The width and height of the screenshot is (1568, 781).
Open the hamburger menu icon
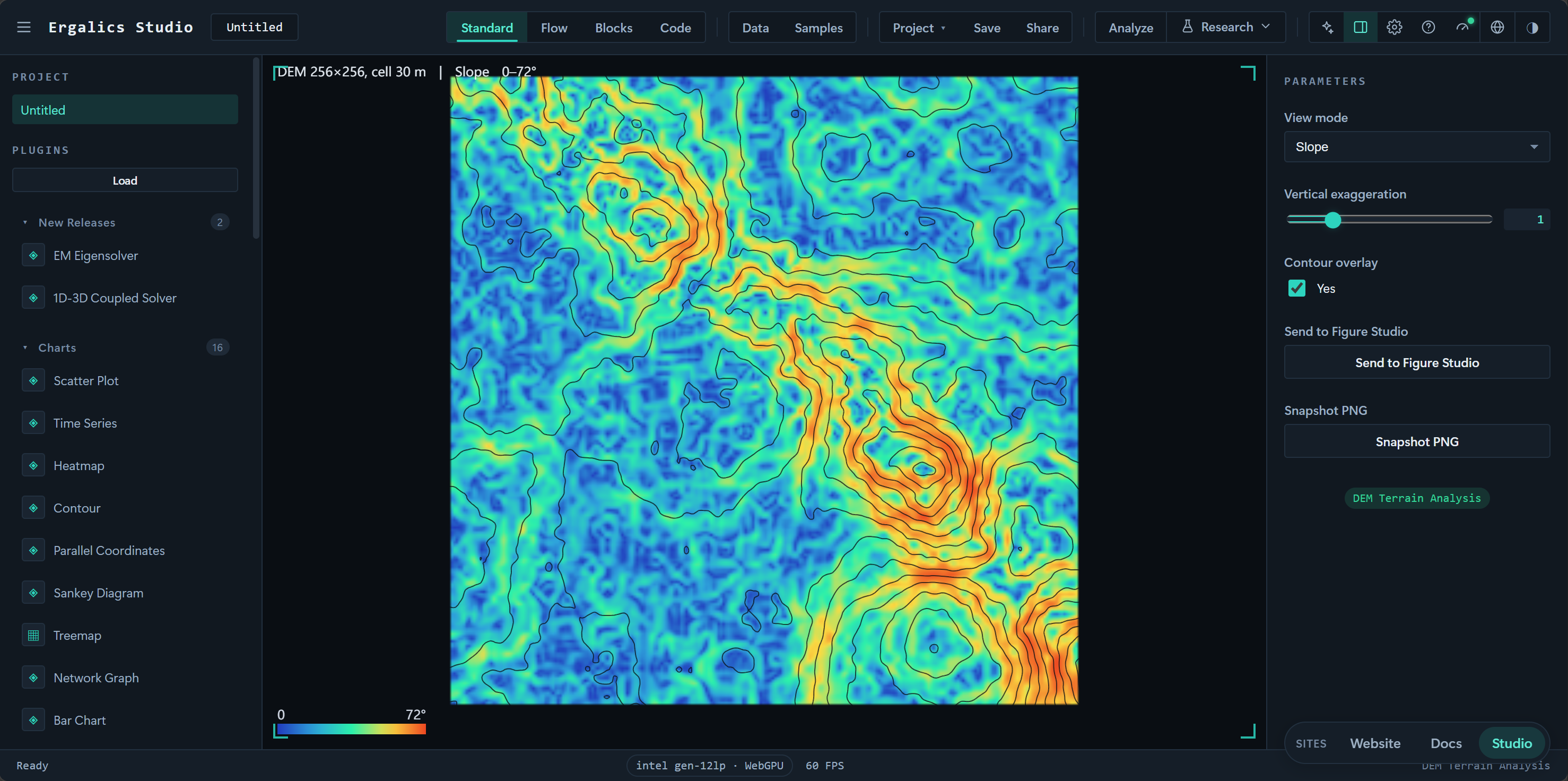(24, 28)
